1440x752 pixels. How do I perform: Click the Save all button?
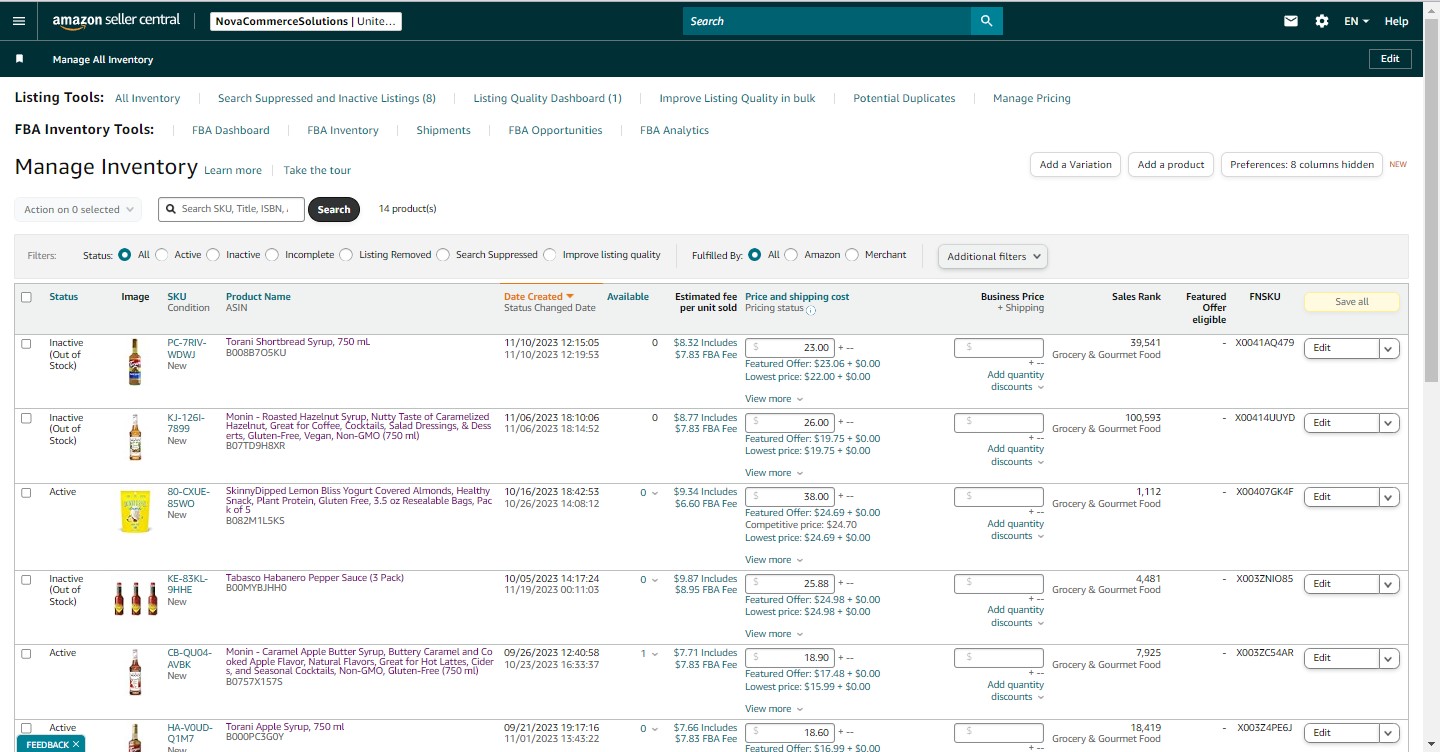1352,302
